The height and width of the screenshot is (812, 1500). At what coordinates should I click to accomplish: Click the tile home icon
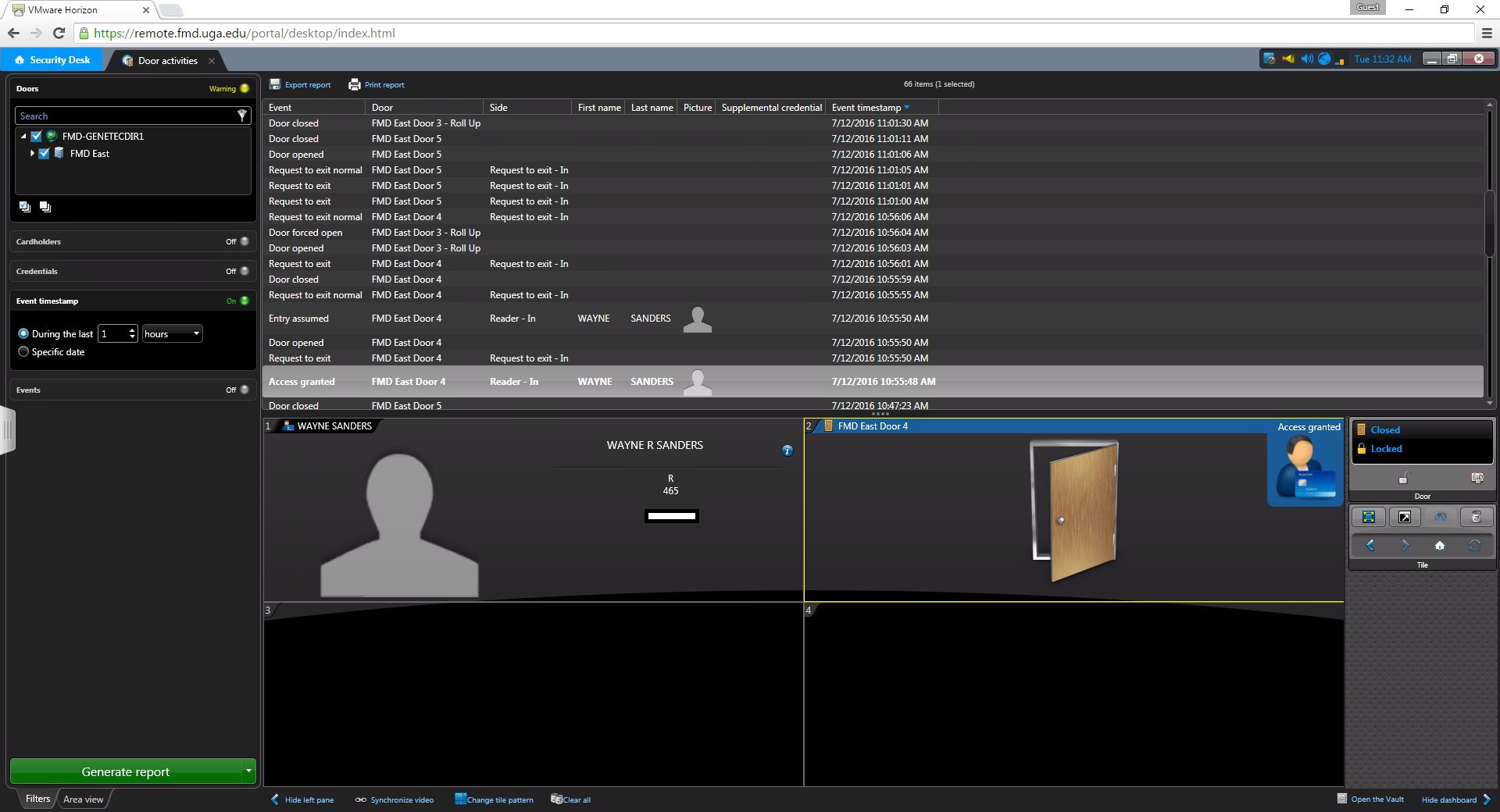[x=1439, y=546]
